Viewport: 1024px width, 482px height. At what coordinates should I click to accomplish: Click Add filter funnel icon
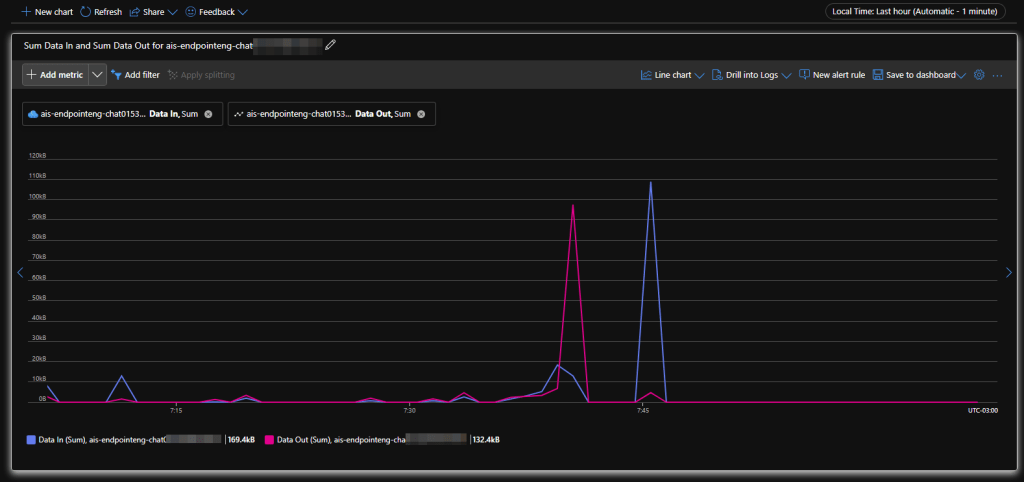pos(116,75)
